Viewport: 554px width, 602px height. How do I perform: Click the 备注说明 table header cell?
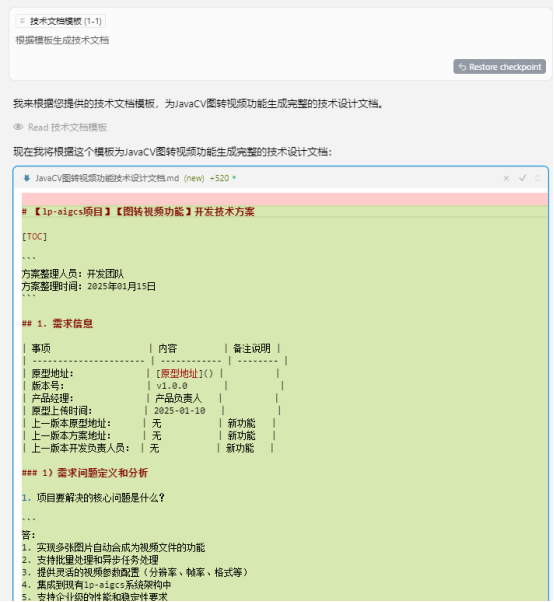pos(252,349)
